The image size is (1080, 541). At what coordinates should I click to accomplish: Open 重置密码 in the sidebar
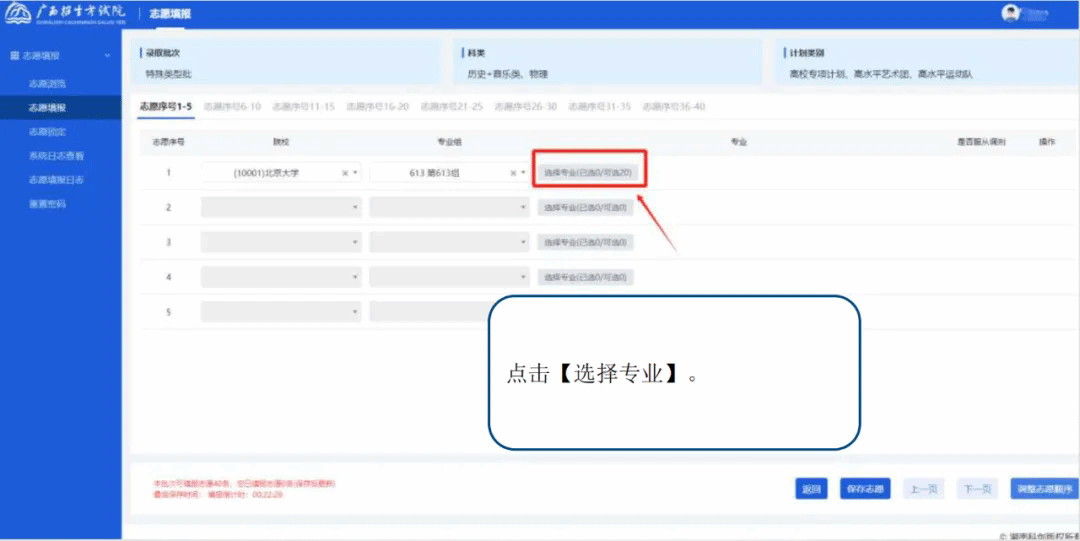pos(47,204)
